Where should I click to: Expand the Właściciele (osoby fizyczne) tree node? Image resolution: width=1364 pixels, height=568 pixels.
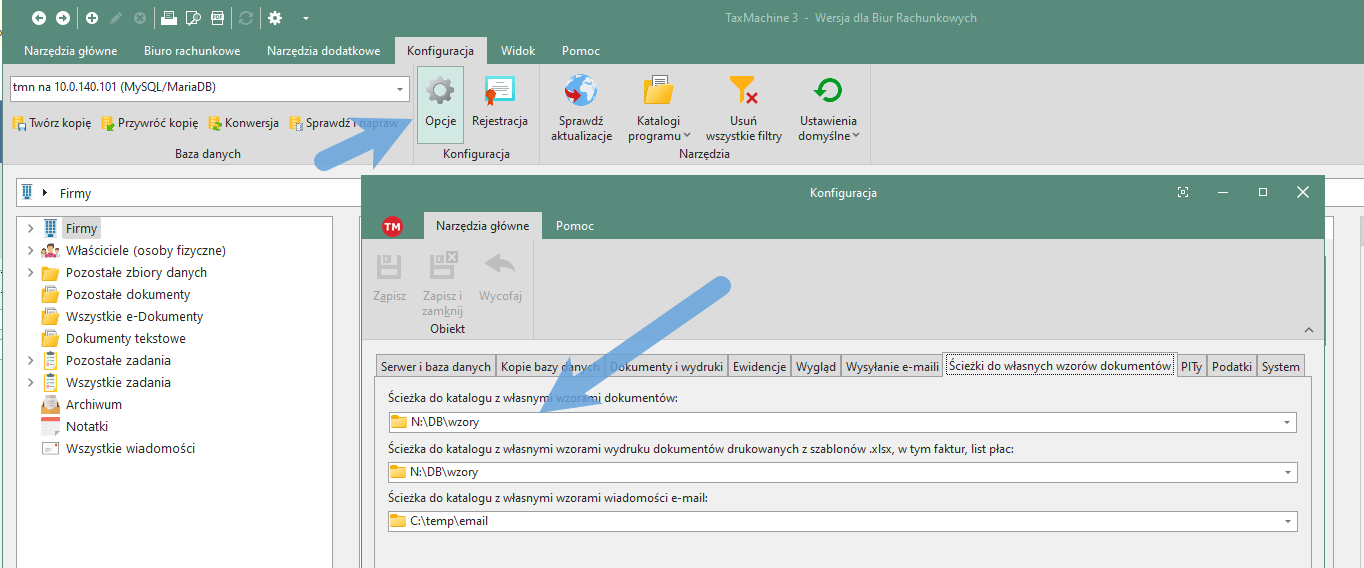click(x=30, y=251)
